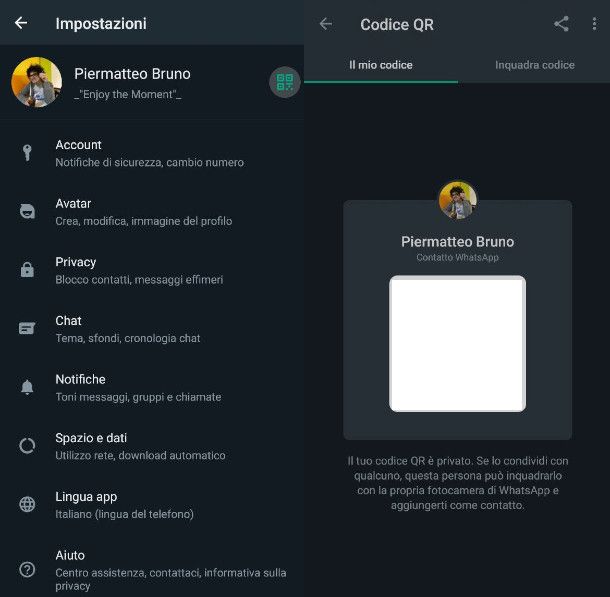Screen dimensions: 610x597
Task: Switch to the Inquadra codice tab
Action: pyautogui.click(x=534, y=65)
